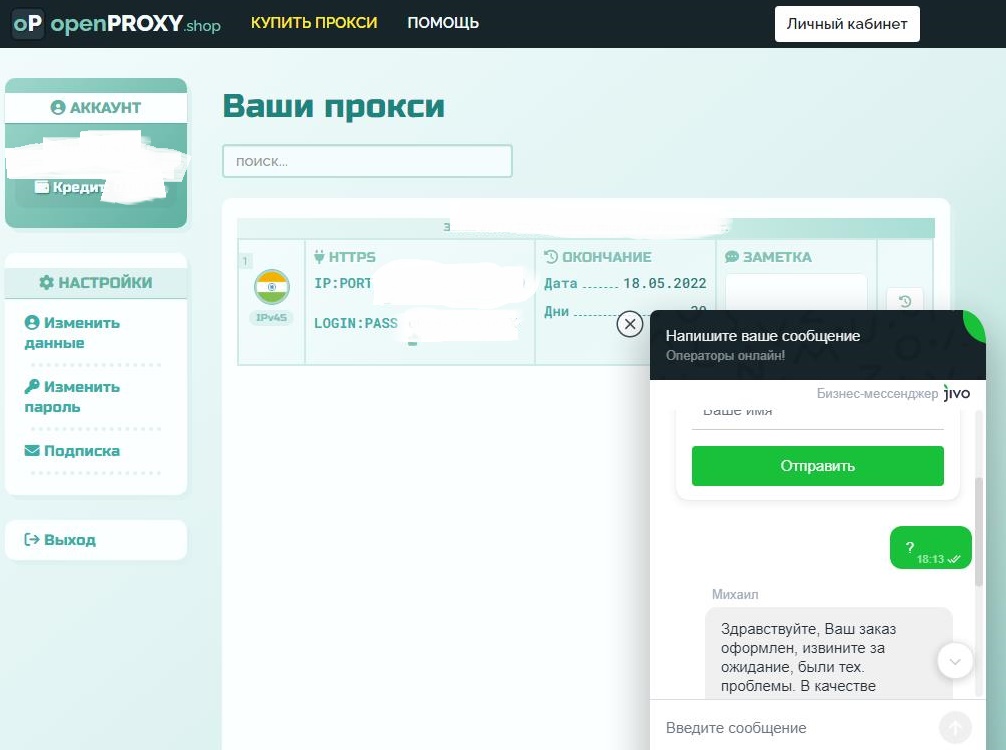The image size is (1006, 750).
Task: Open Изменить данные link
Action: pos(72,332)
